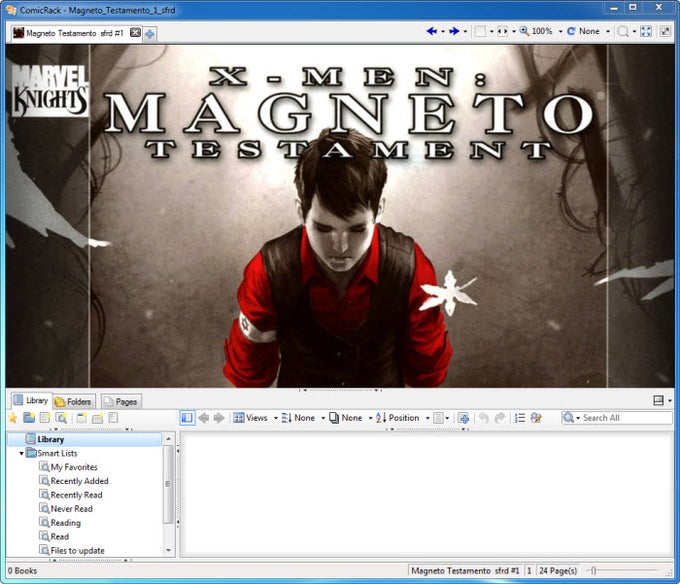Go to next page with blue right arrow

point(454,31)
